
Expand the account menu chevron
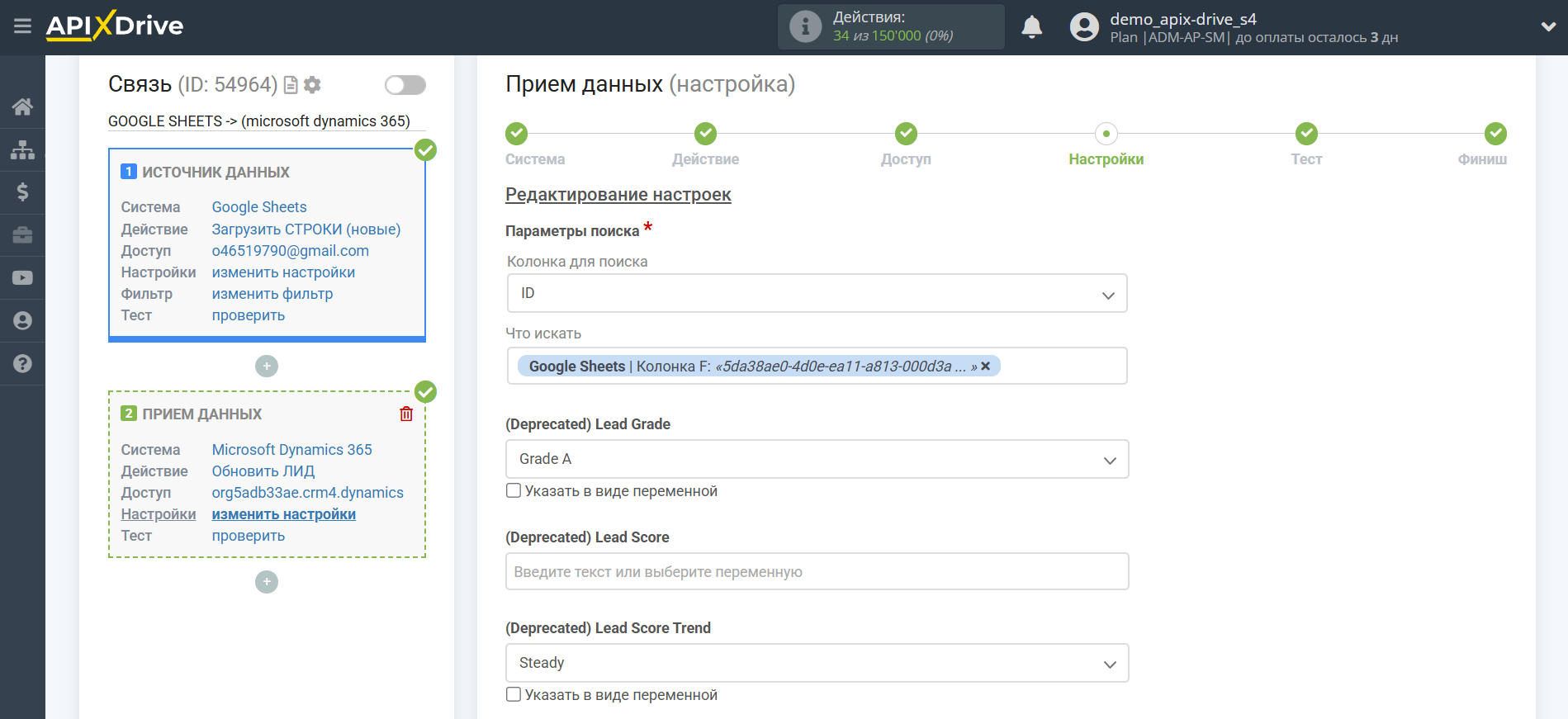[x=1548, y=26]
